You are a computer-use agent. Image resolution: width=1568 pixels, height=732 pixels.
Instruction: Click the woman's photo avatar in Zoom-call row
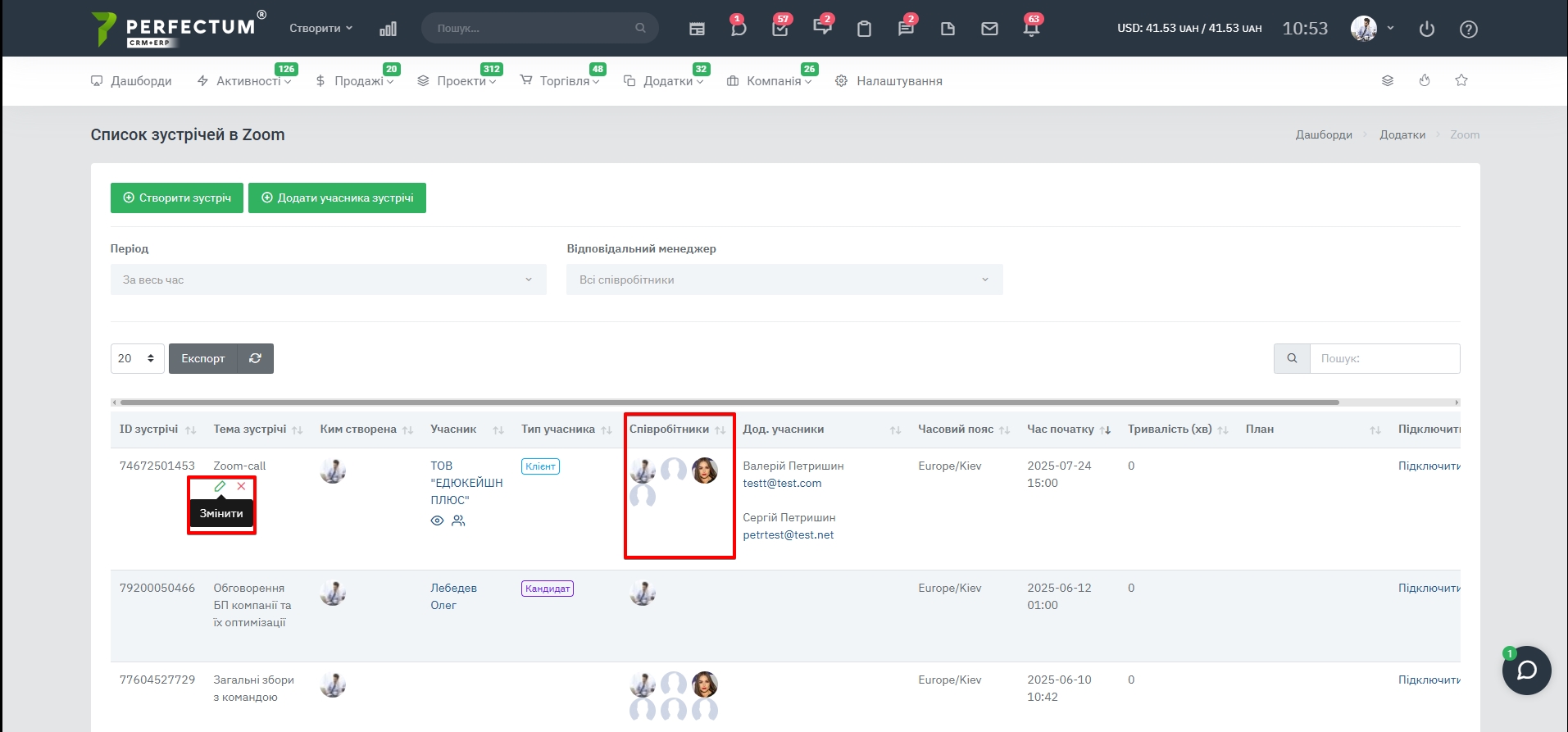click(705, 470)
